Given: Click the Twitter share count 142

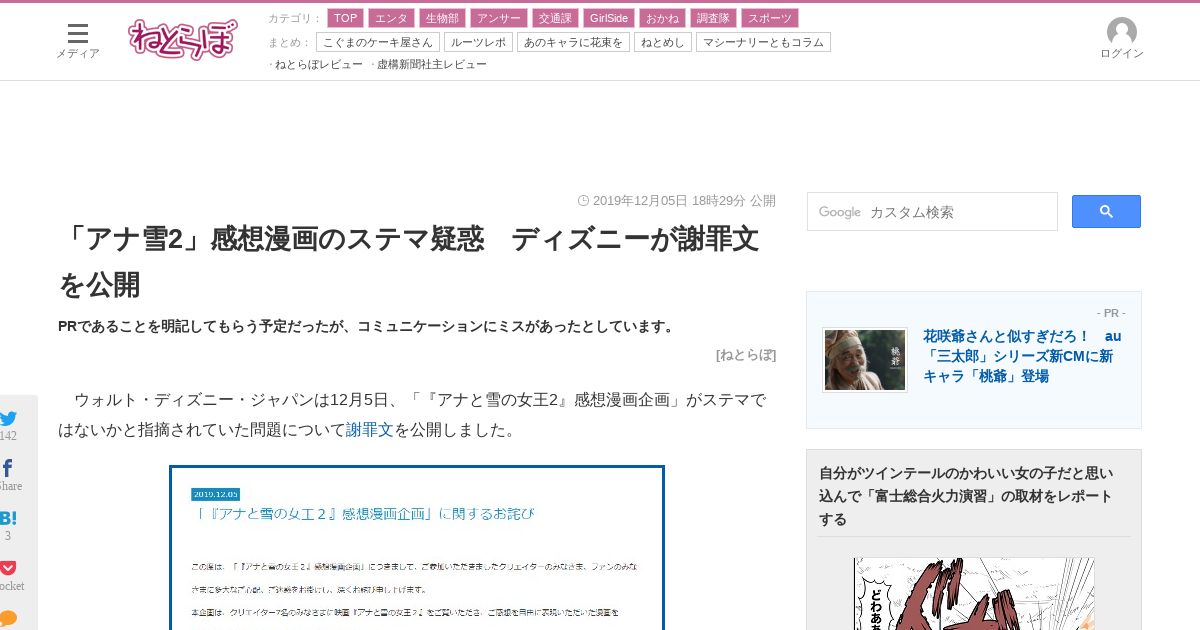Looking at the screenshot, I should coord(8,436).
